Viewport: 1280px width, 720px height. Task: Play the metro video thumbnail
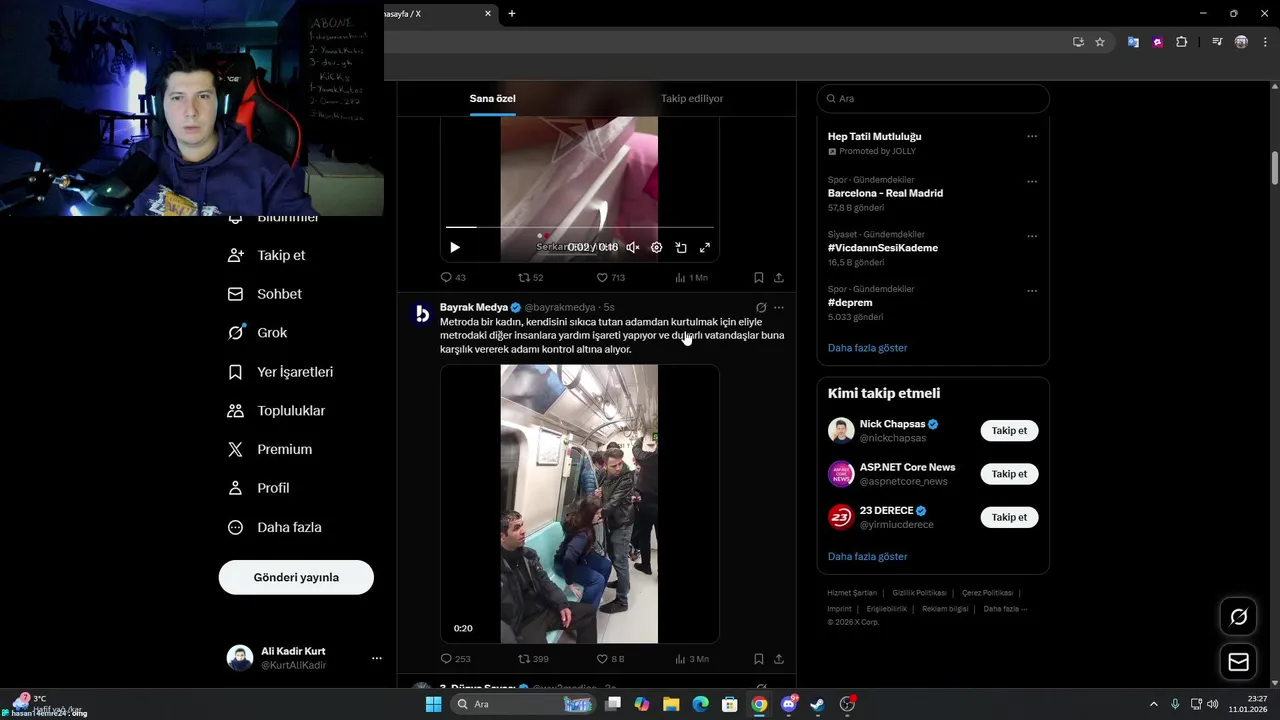579,503
